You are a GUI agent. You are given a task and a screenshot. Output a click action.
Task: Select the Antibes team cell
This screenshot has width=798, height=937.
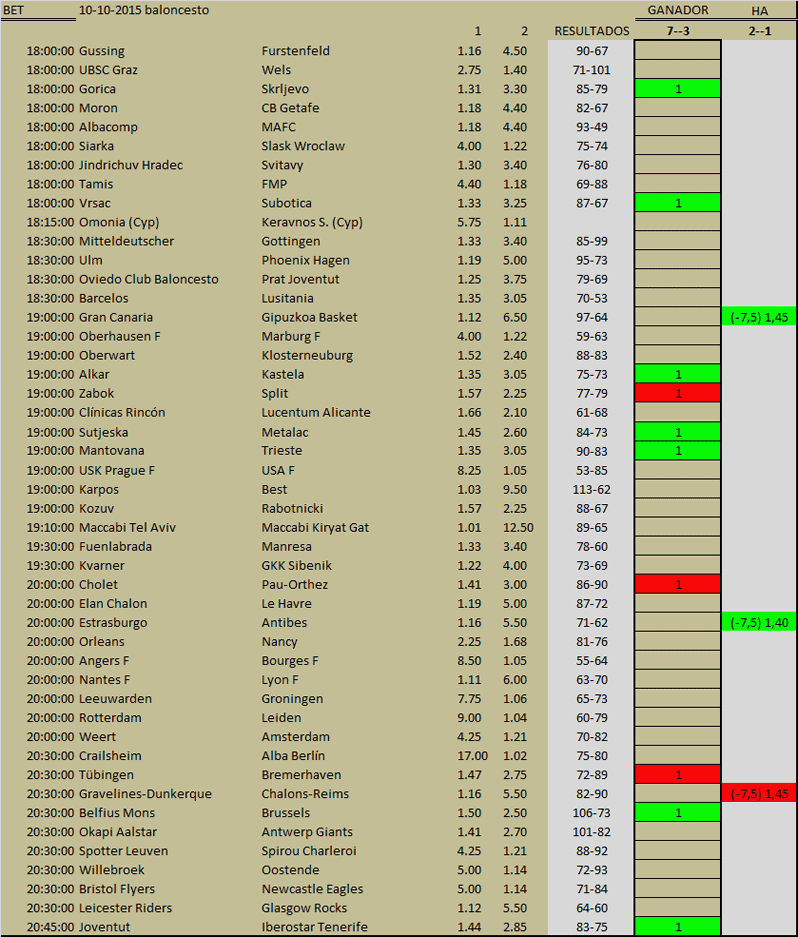pyautogui.click(x=284, y=623)
